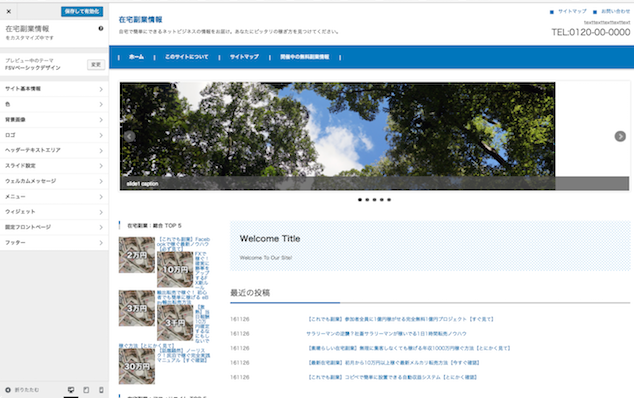
Task: Open the help question mark icon
Action: click(x=101, y=28)
